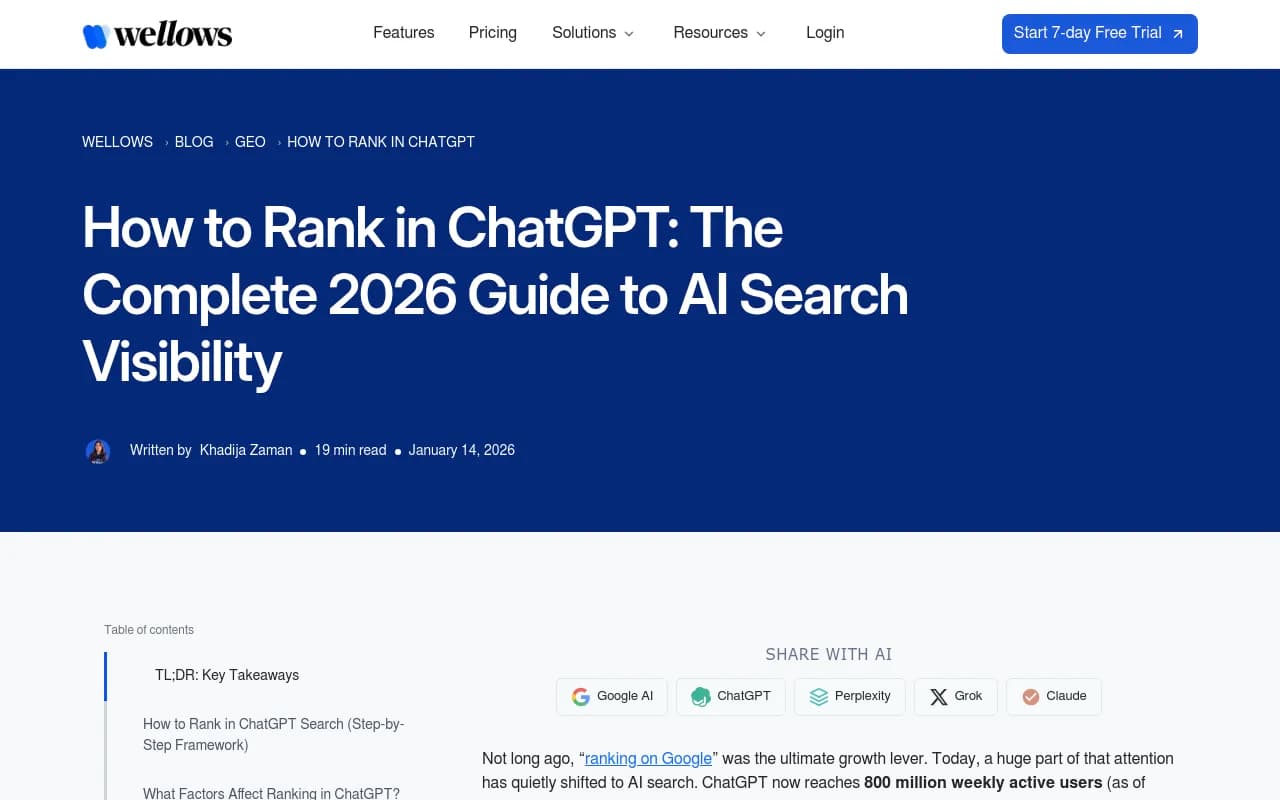1280x800 pixels.
Task: Click the arrow icon in trial button
Action: click(x=1178, y=34)
